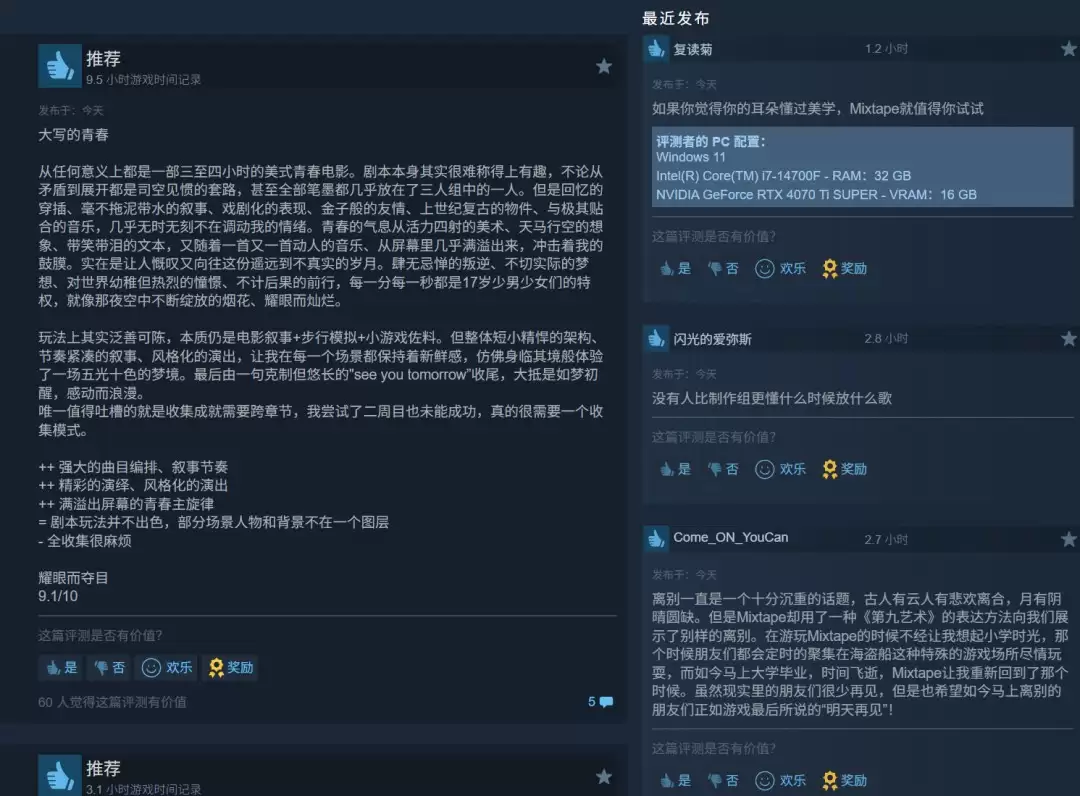Mark 闪光的爱弥斯's review as 欢乐
The image size is (1080, 796).
(x=780, y=469)
